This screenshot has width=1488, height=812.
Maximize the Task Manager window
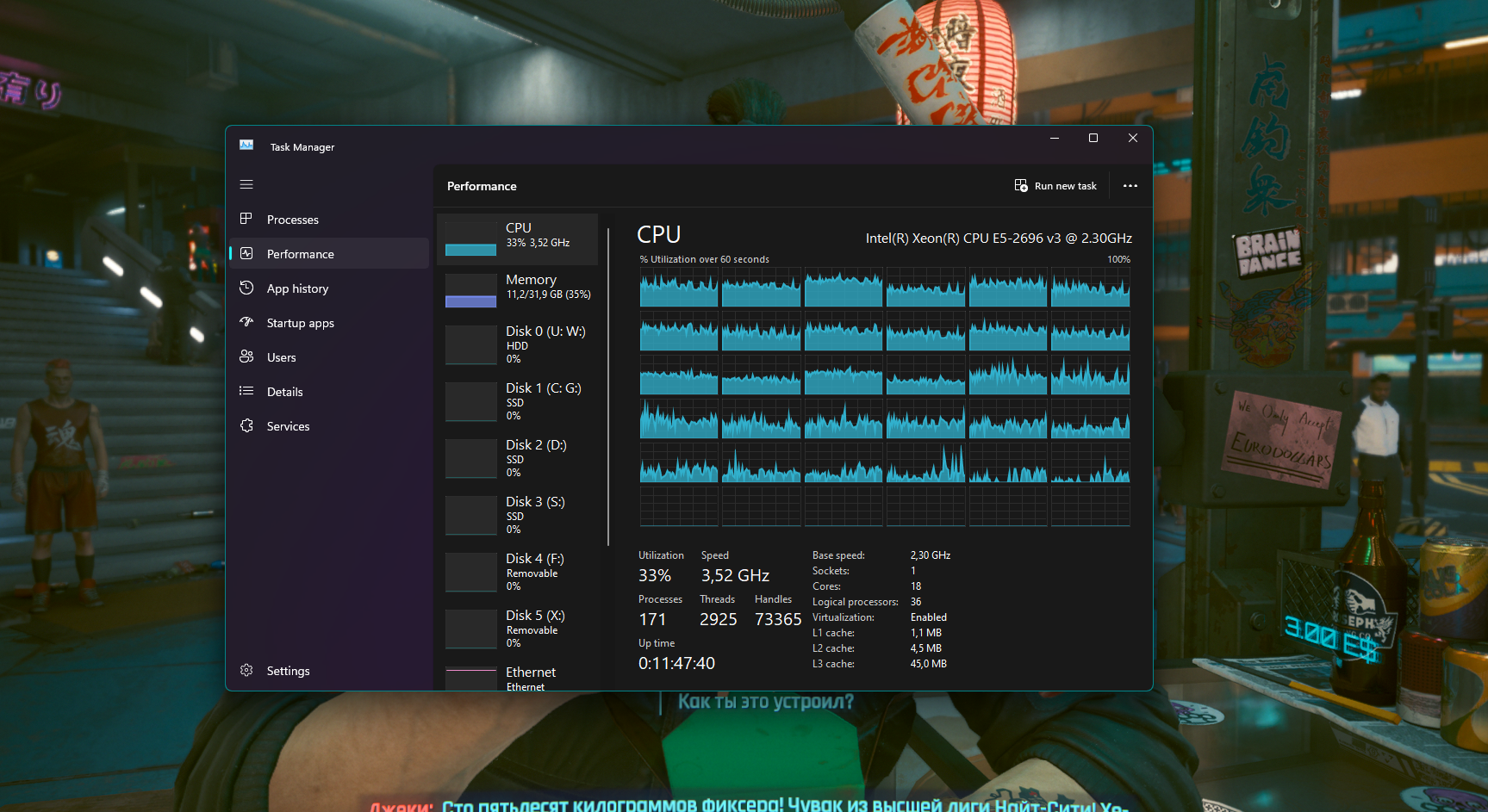[x=1093, y=139]
